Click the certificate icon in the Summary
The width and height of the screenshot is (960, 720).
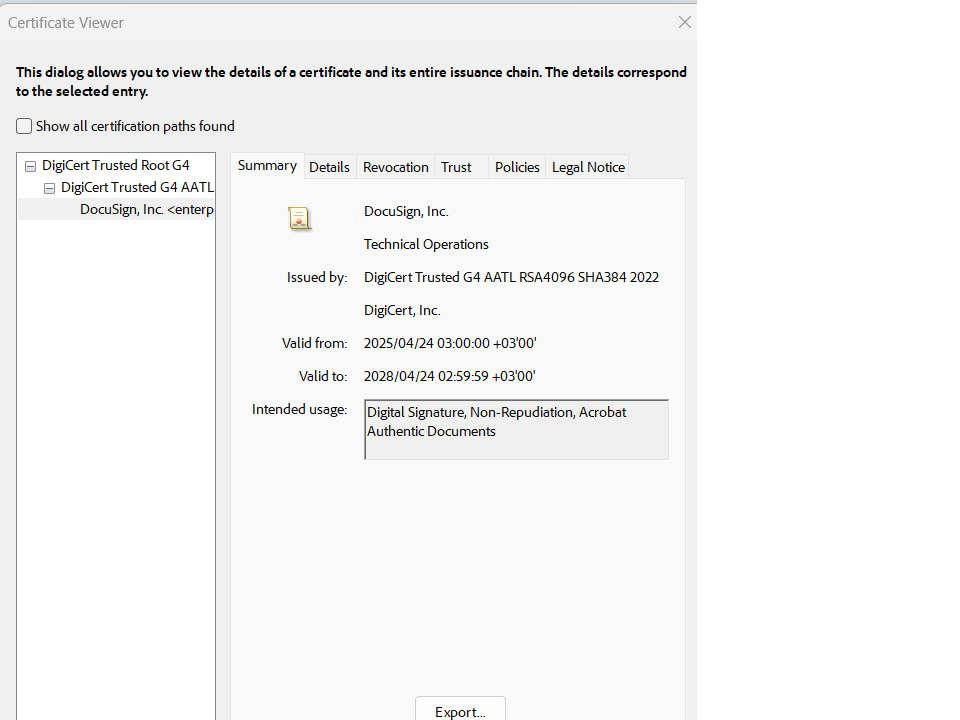click(x=299, y=218)
